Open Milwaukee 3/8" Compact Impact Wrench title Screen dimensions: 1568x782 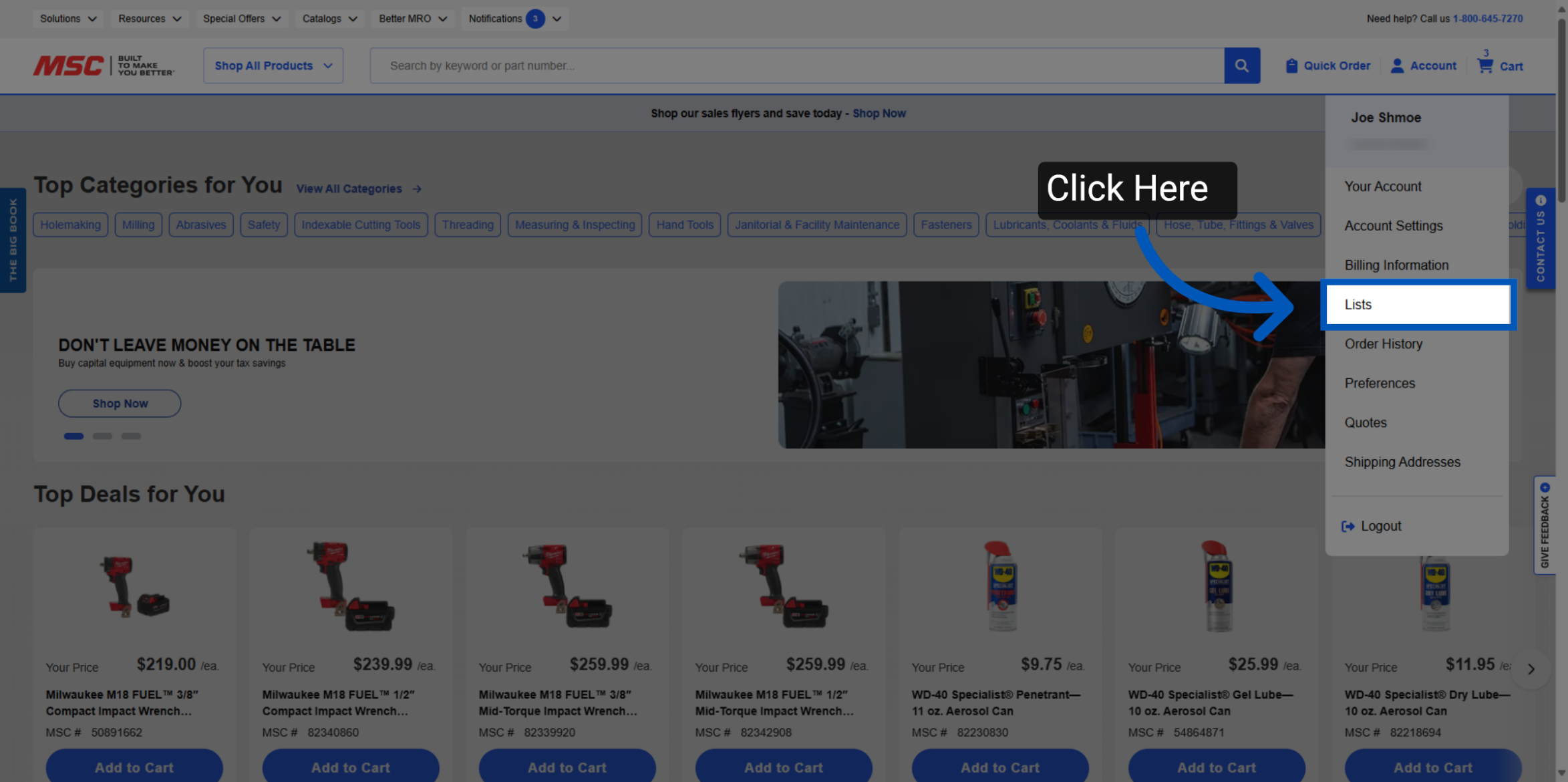122,703
